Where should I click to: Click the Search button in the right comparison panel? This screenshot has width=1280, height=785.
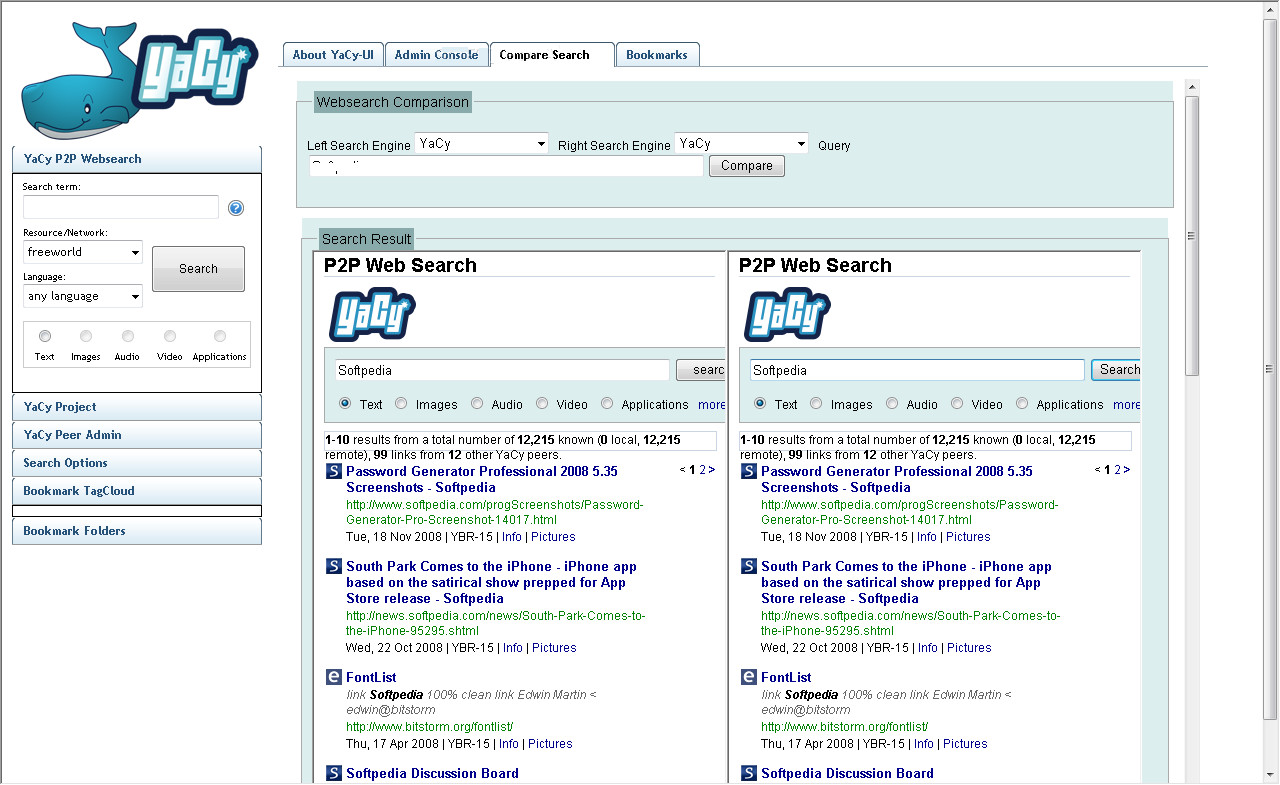1117,370
